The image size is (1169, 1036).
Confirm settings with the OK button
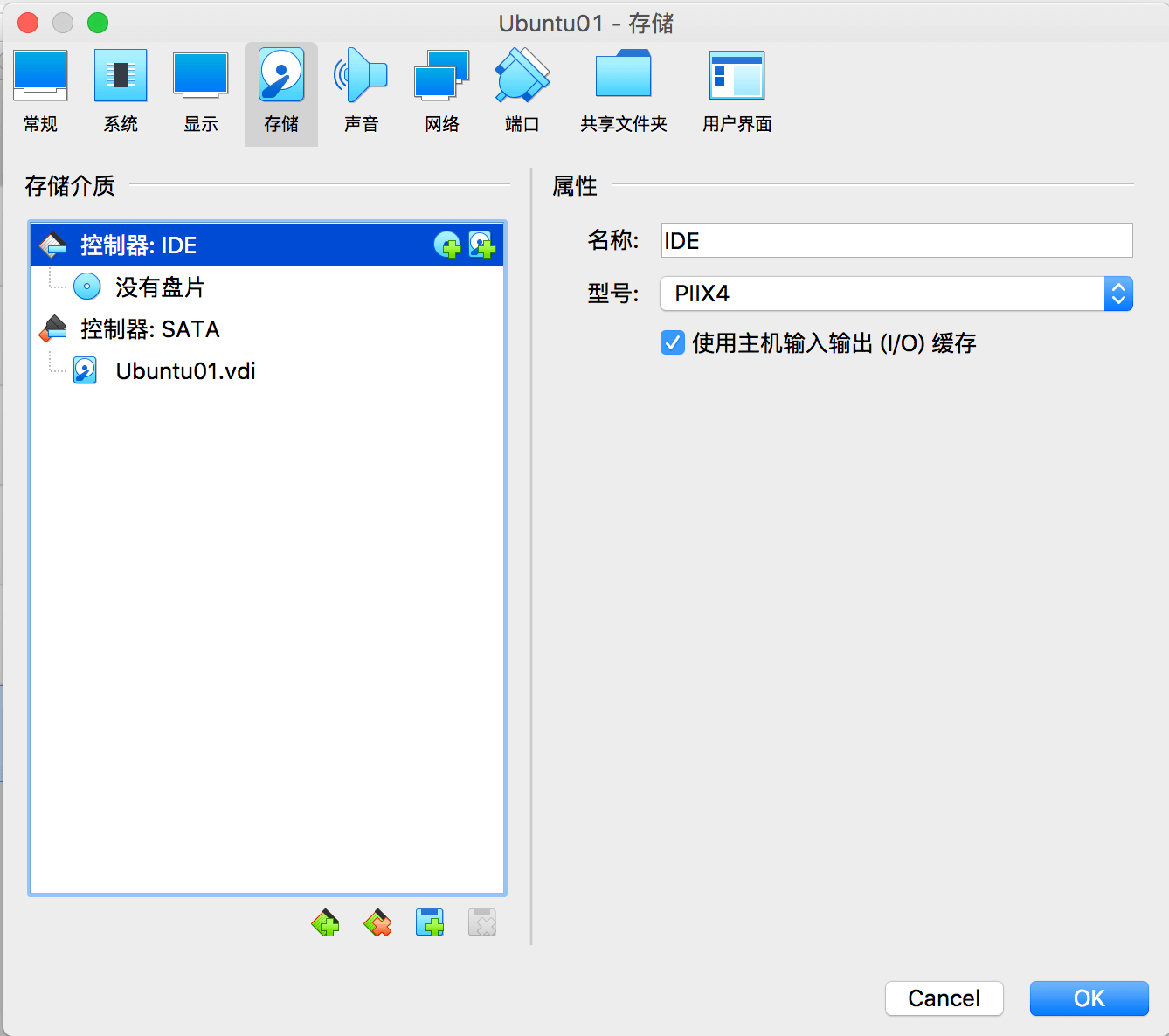(1089, 998)
